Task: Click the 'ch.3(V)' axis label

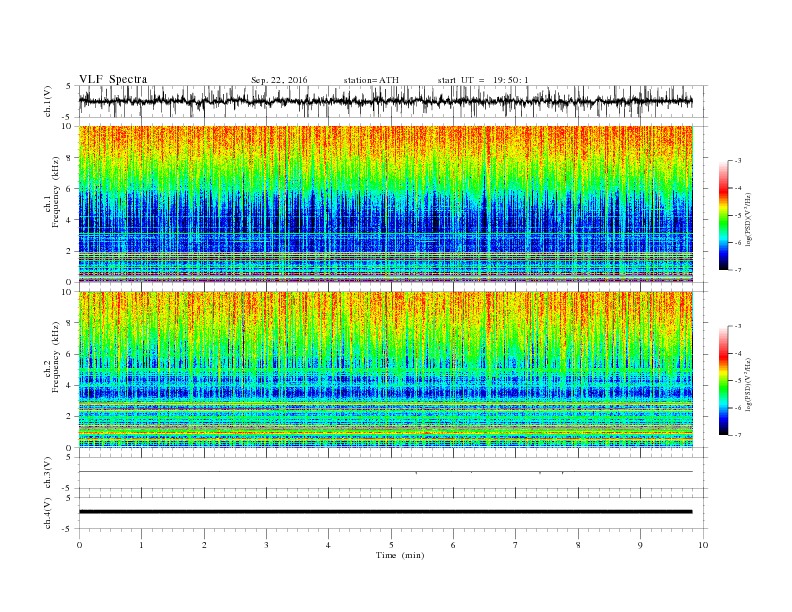Action: tap(48, 473)
